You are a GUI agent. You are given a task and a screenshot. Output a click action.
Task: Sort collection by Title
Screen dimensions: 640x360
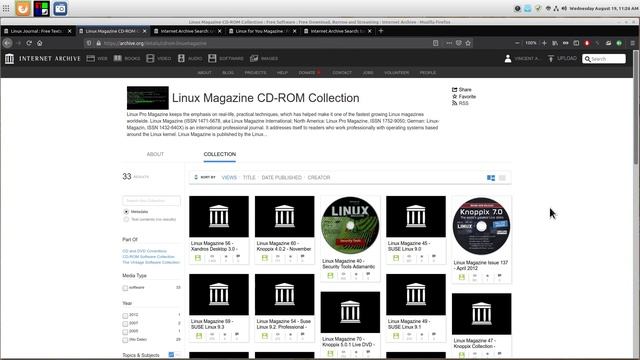click(x=249, y=178)
